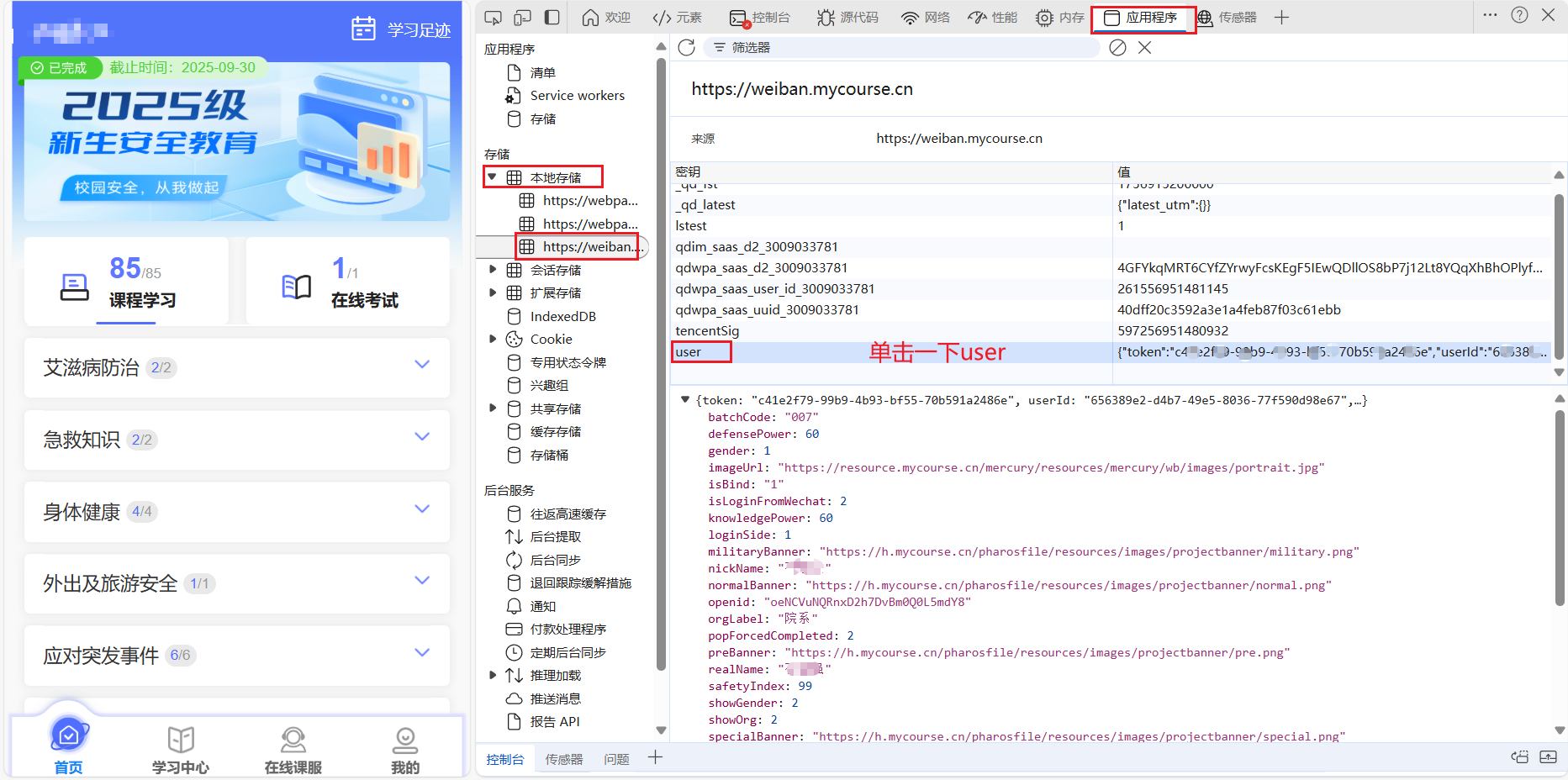Viewport: 1568px width, 780px height.
Task: Expand the 会话存储 tree node
Action: 493,270
